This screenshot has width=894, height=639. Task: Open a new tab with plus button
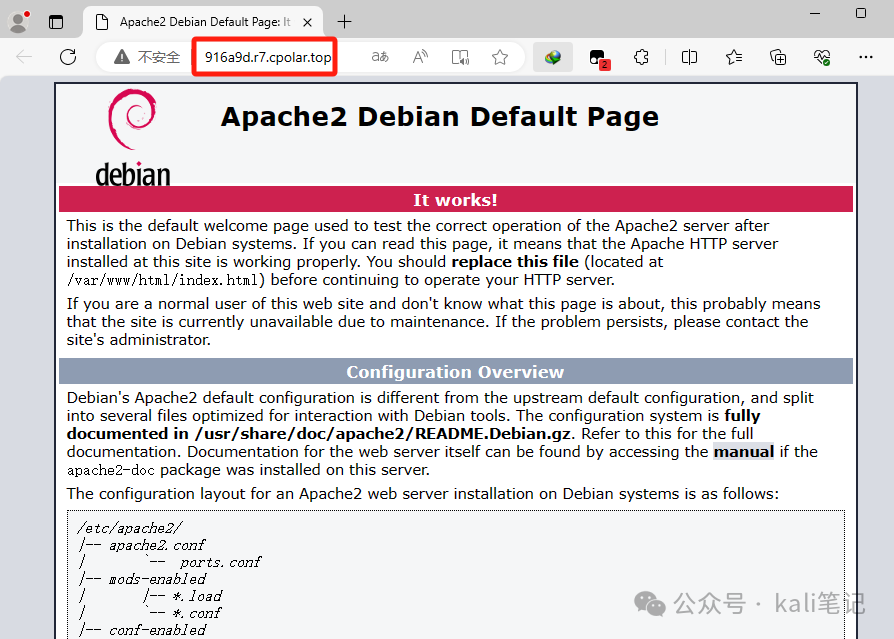tap(344, 22)
